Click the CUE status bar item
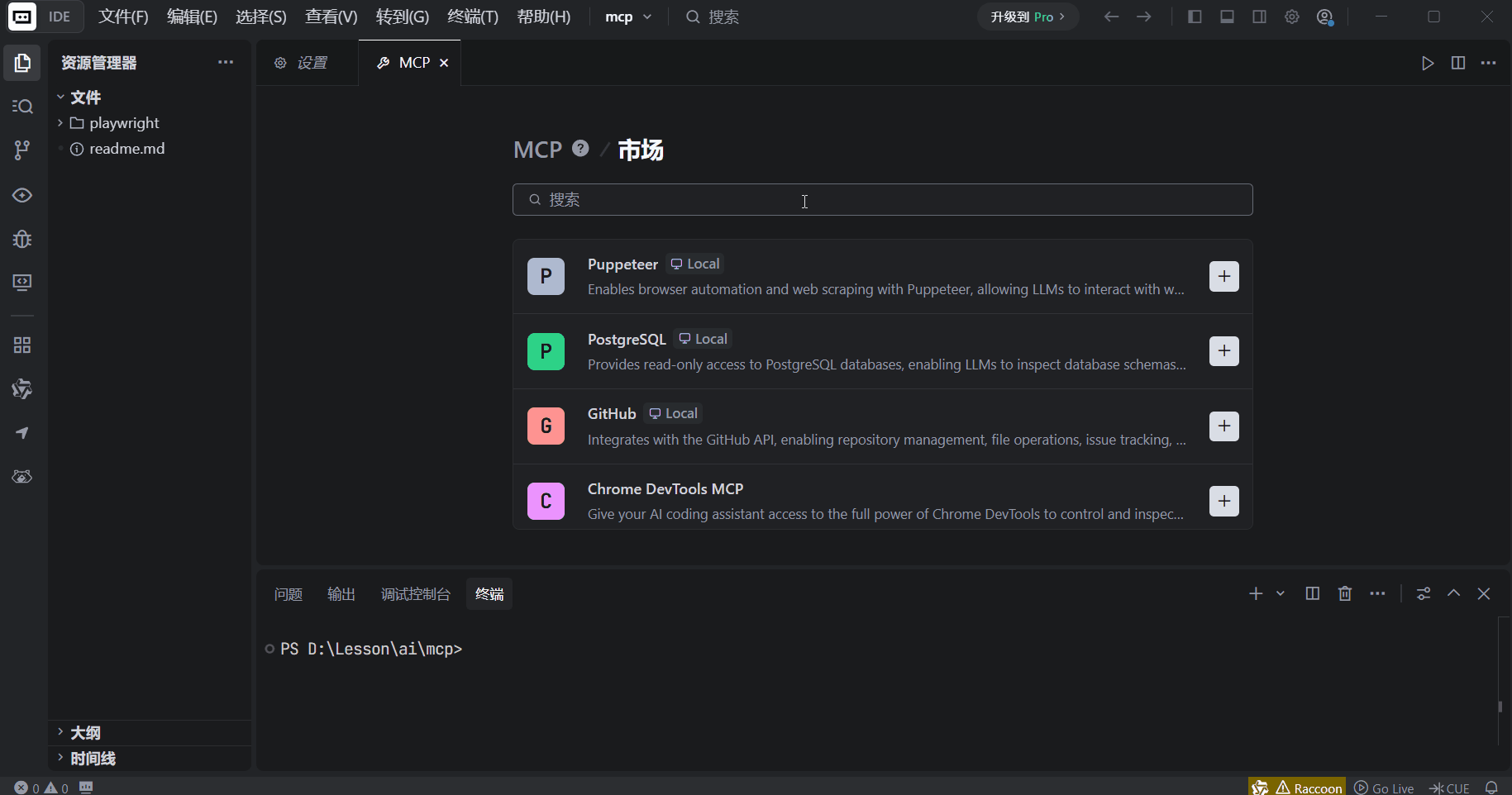 coord(1449,788)
